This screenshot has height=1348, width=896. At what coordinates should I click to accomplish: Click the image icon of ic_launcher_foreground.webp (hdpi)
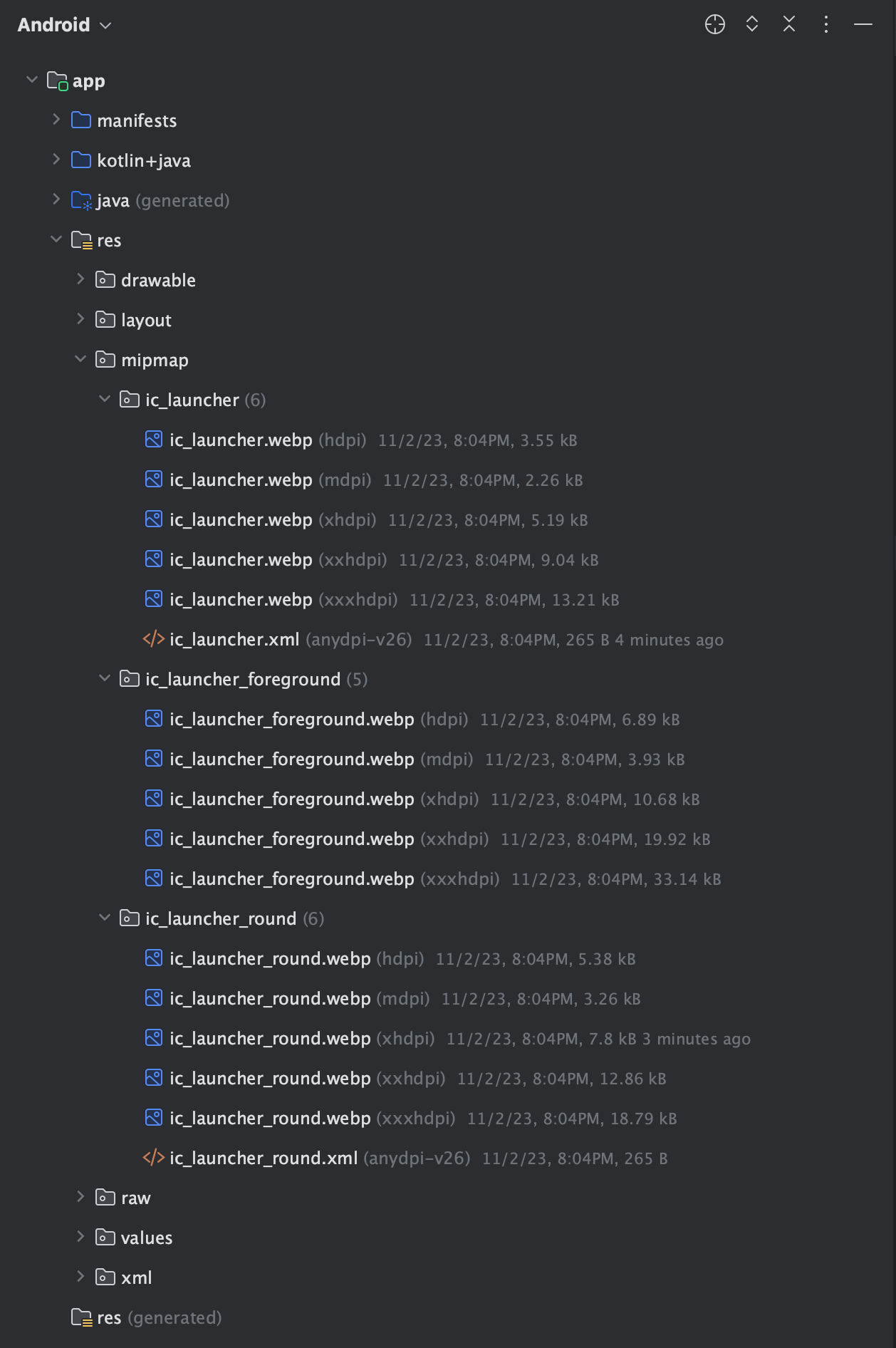154,719
